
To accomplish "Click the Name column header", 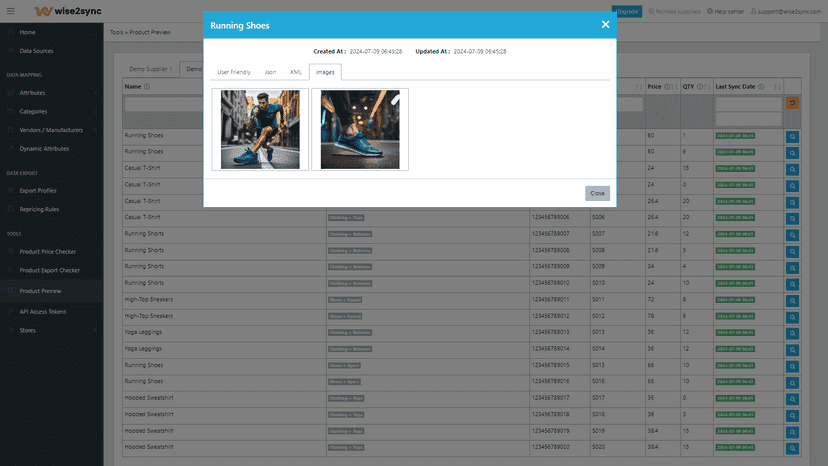I will click(133, 87).
